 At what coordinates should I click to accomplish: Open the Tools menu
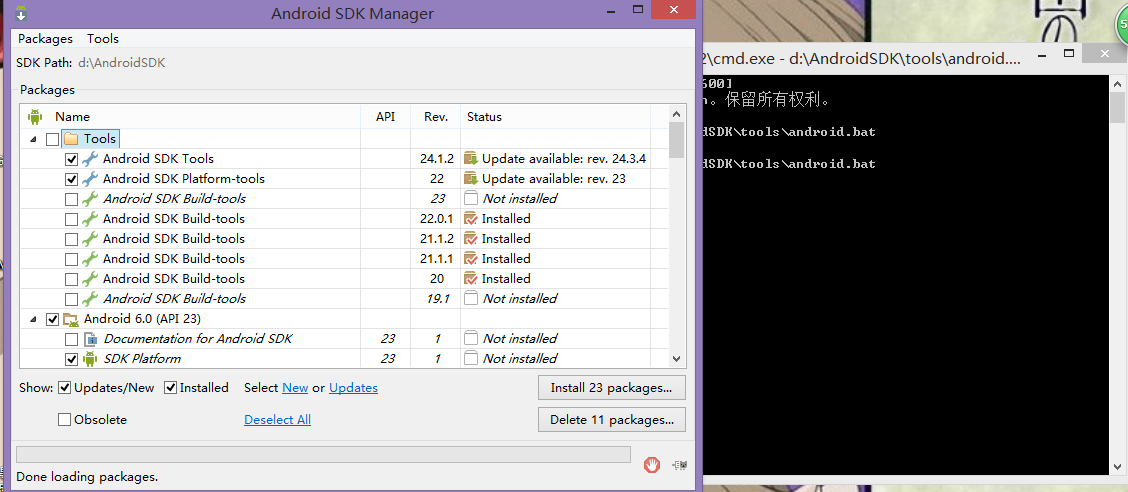(103, 39)
